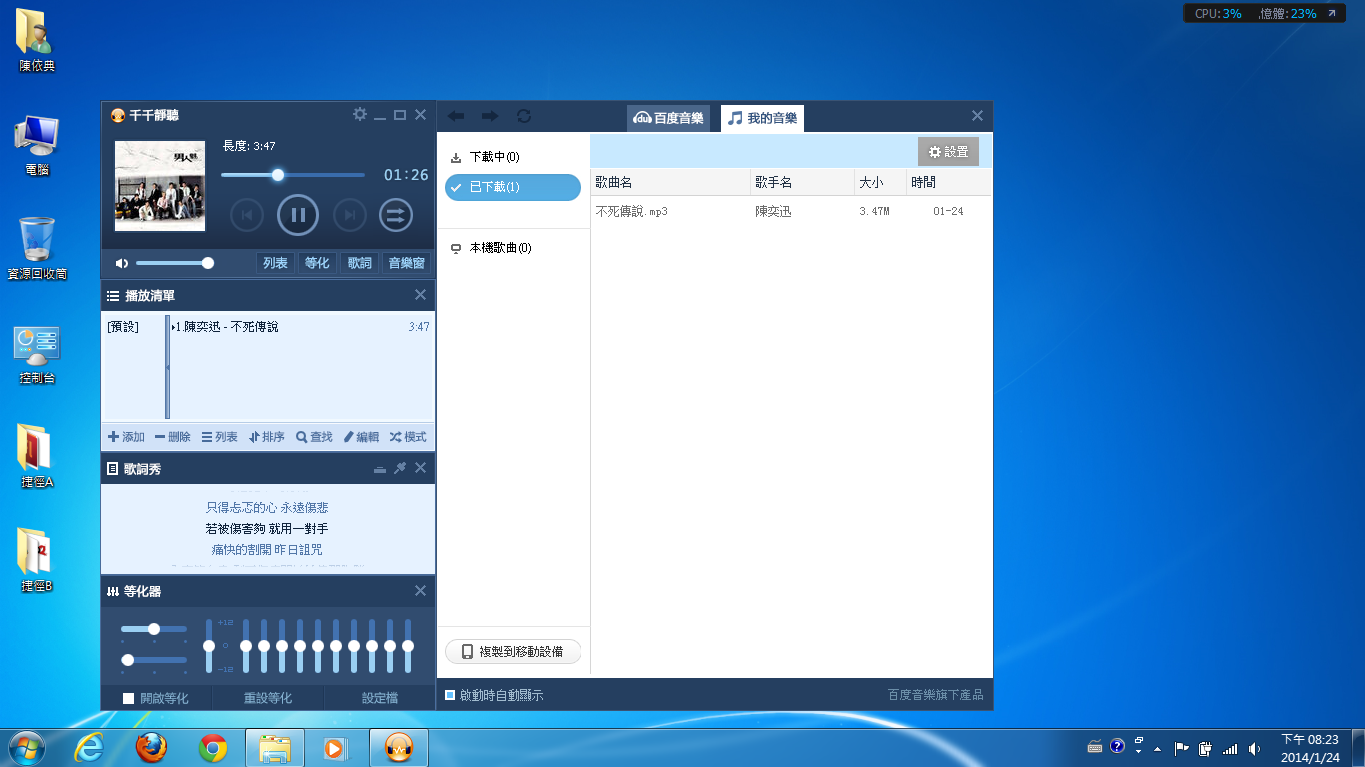Toggle the 列表 playlist panel button

(276, 263)
